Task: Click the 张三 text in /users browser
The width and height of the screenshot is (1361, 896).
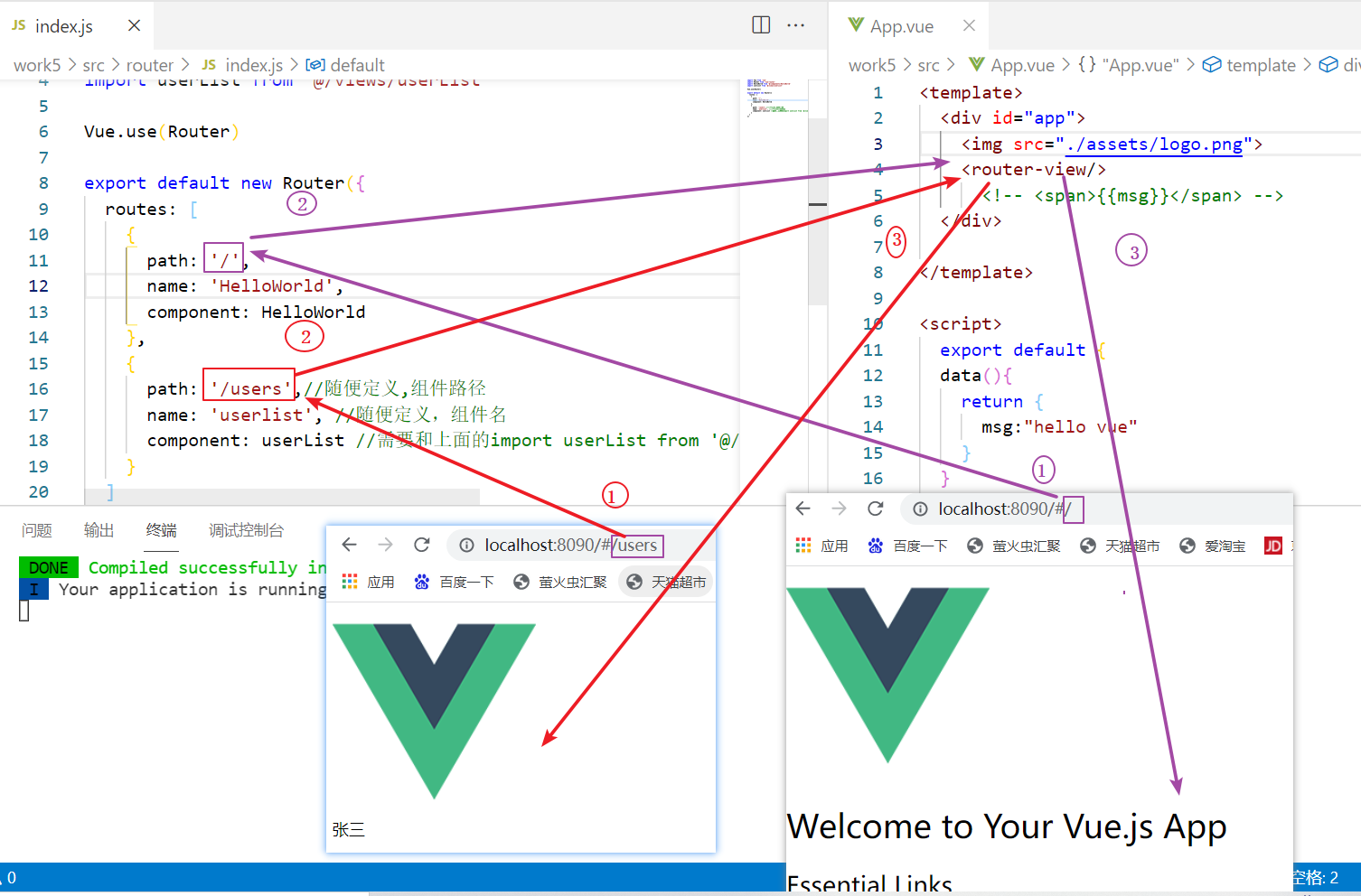Action: pyautogui.click(x=349, y=829)
